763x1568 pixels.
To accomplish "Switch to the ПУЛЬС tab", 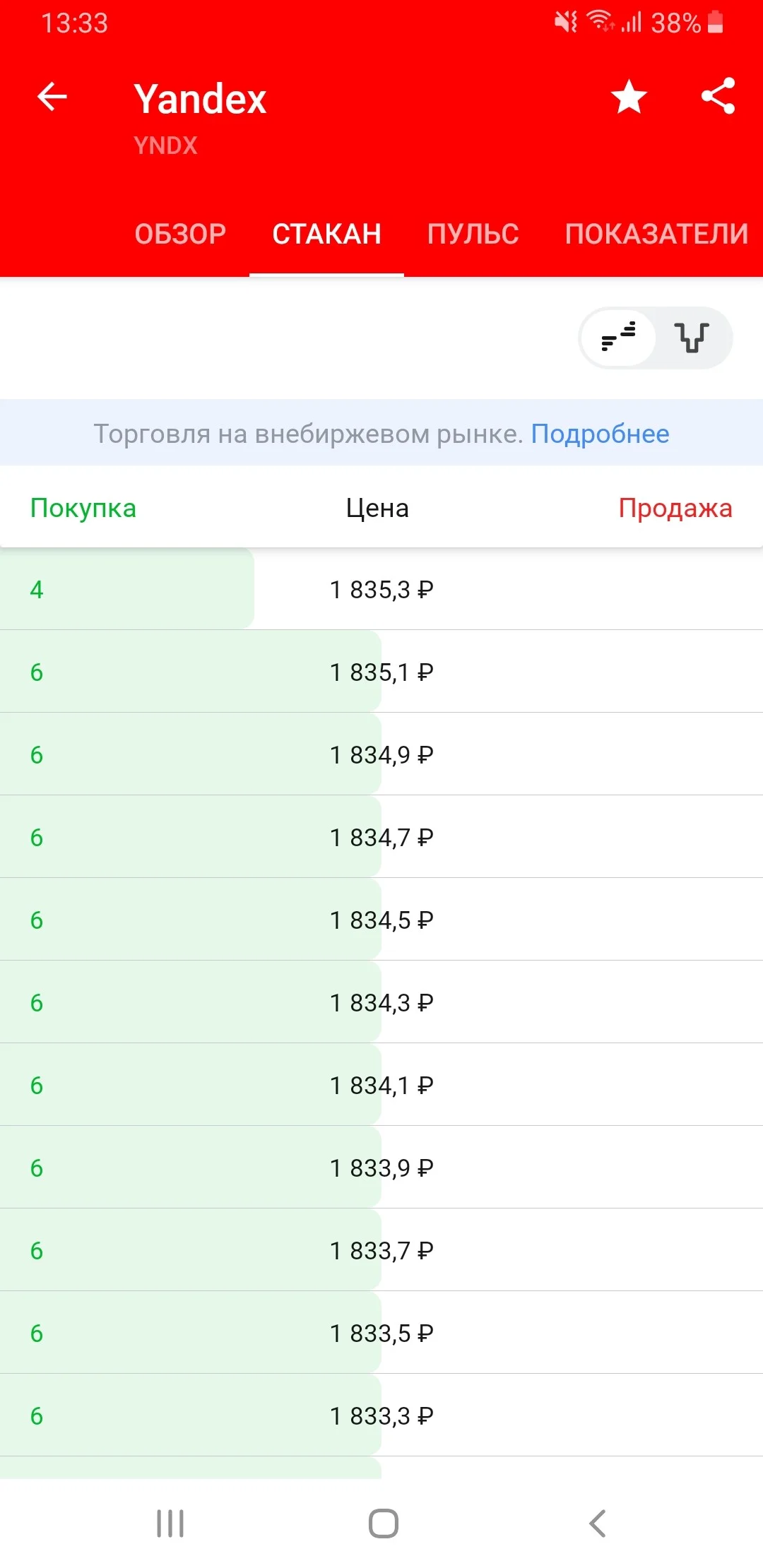I will pos(473,234).
